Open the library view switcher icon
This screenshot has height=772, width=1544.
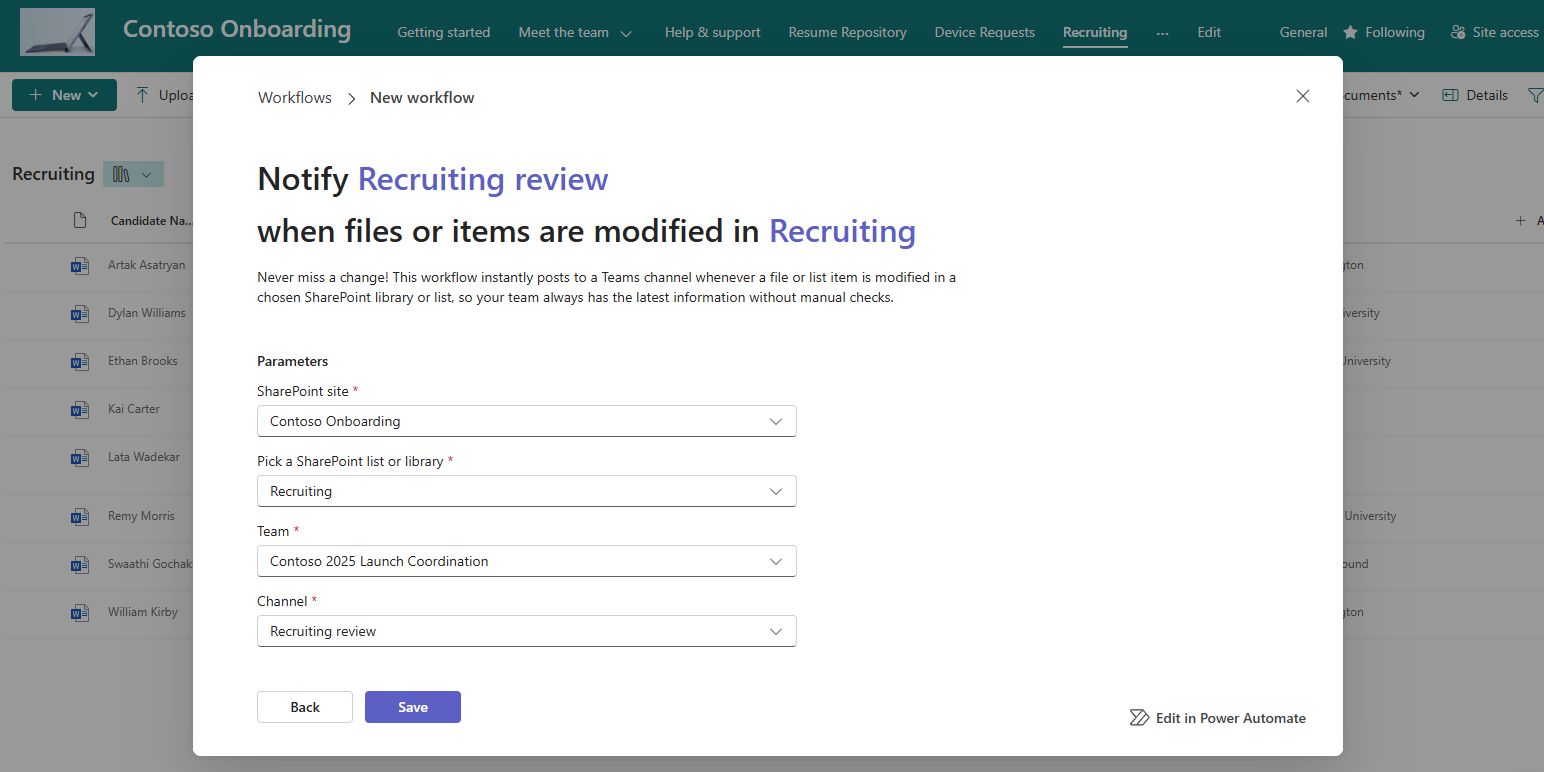(x=133, y=174)
